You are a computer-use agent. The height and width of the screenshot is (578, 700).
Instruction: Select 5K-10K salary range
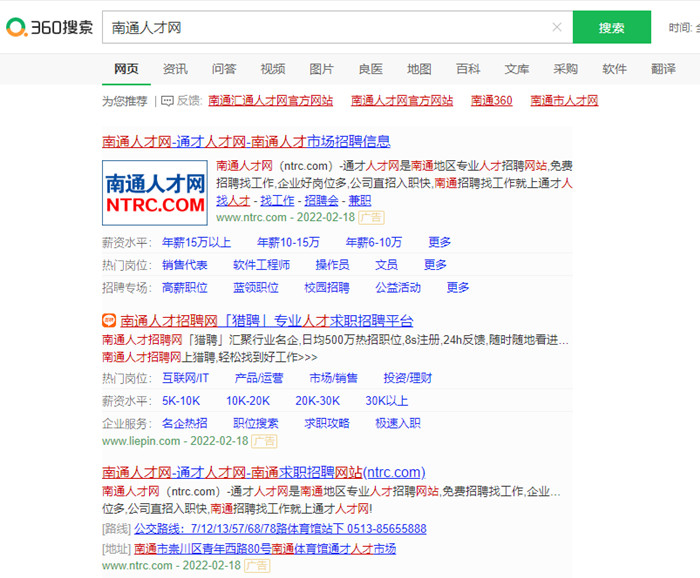point(181,401)
